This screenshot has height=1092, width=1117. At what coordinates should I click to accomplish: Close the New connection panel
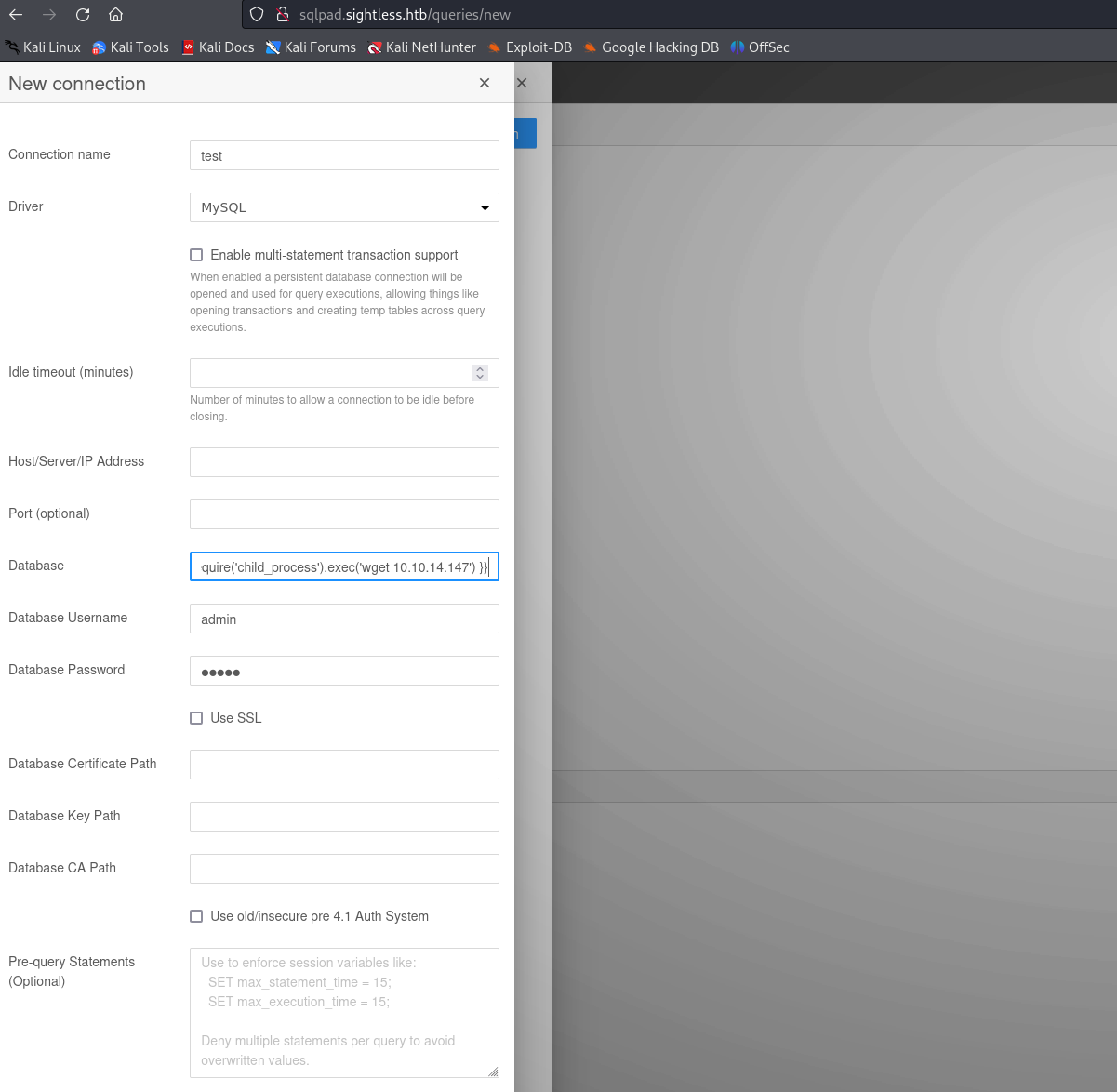[x=485, y=83]
